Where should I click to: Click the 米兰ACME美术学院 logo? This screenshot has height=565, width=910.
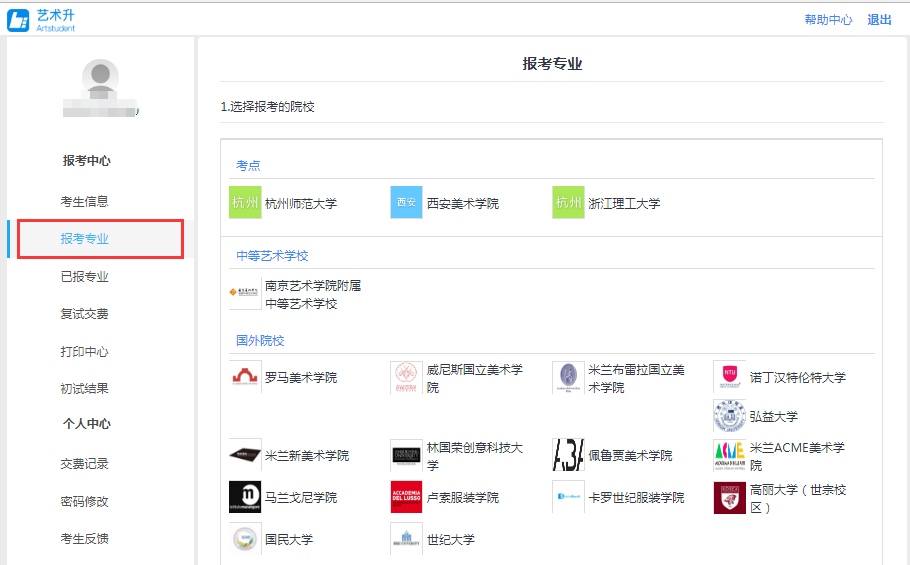click(x=729, y=455)
